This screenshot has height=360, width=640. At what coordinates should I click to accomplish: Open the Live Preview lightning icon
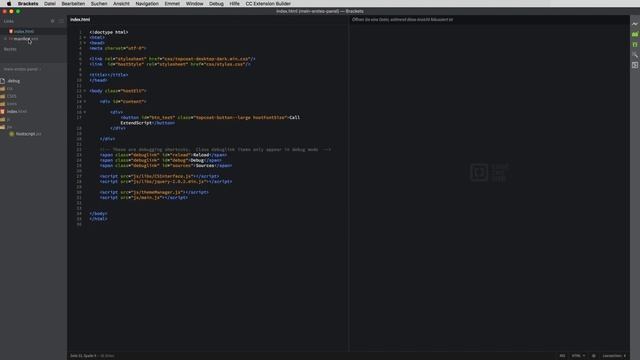[x=635, y=24]
